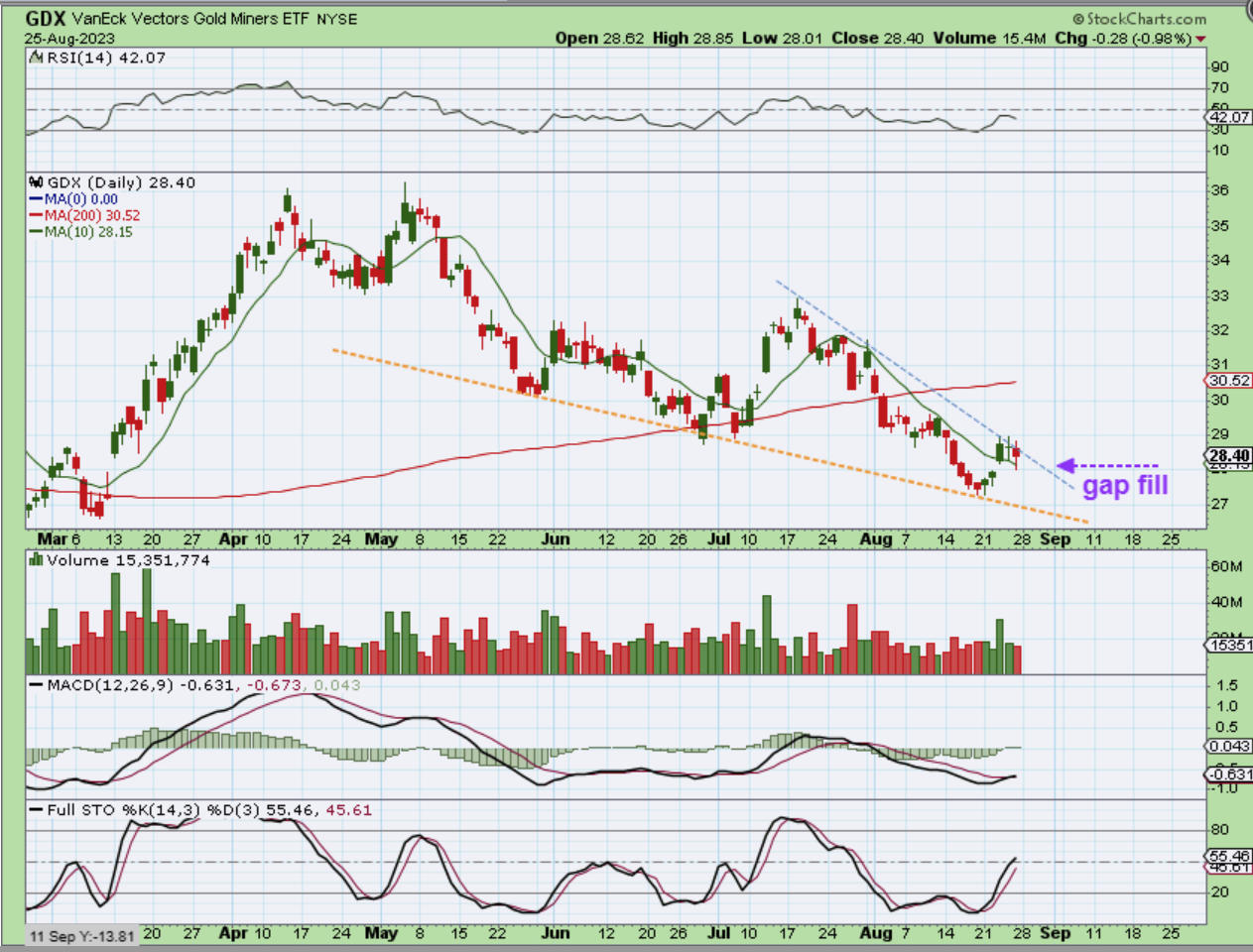1253x952 pixels.
Task: Select the VanEck Vectors Gold Miners ETF name
Action: pyautogui.click(x=189, y=19)
